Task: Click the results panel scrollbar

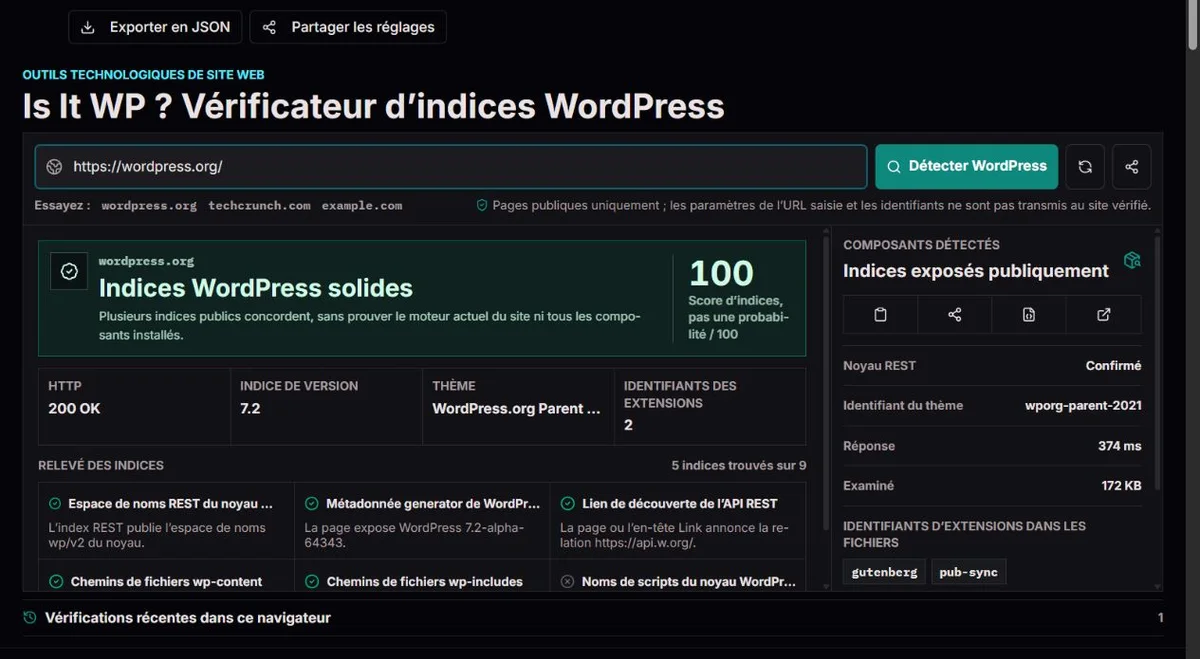Action: coord(826,384)
